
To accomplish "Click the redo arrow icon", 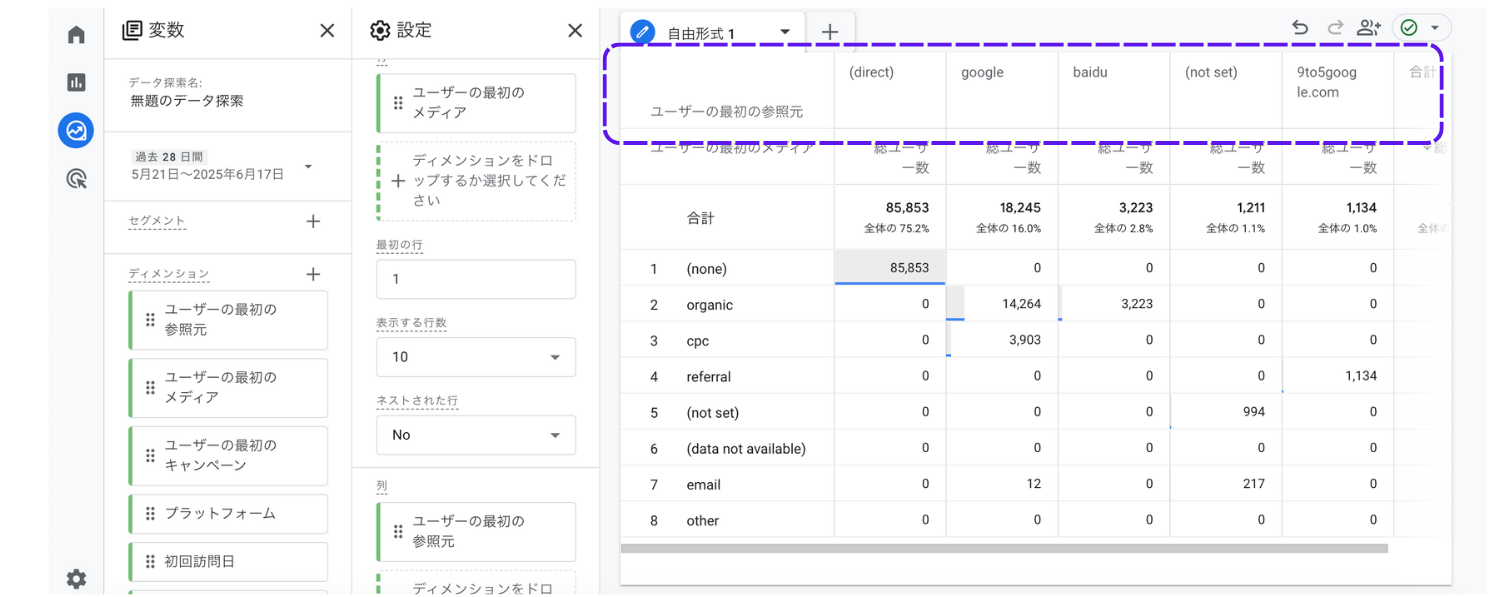I will click(1335, 28).
